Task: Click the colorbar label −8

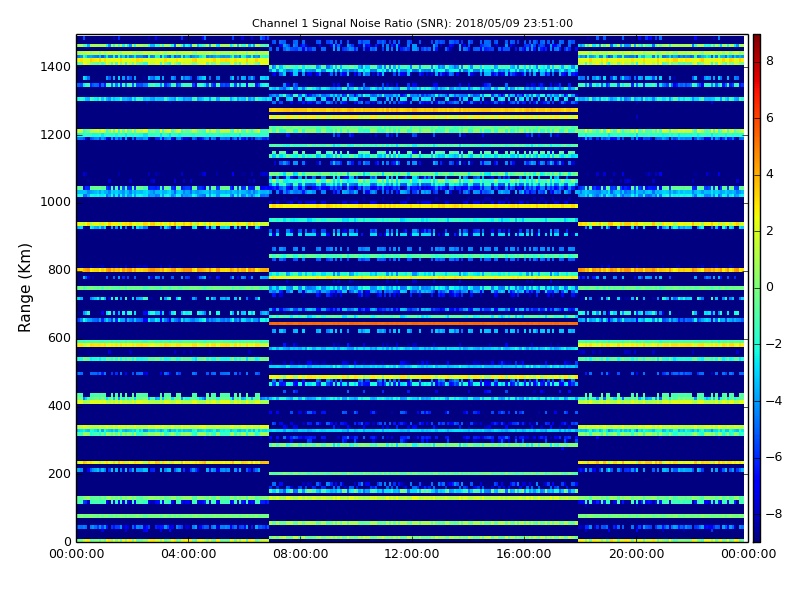Action: 774,514
